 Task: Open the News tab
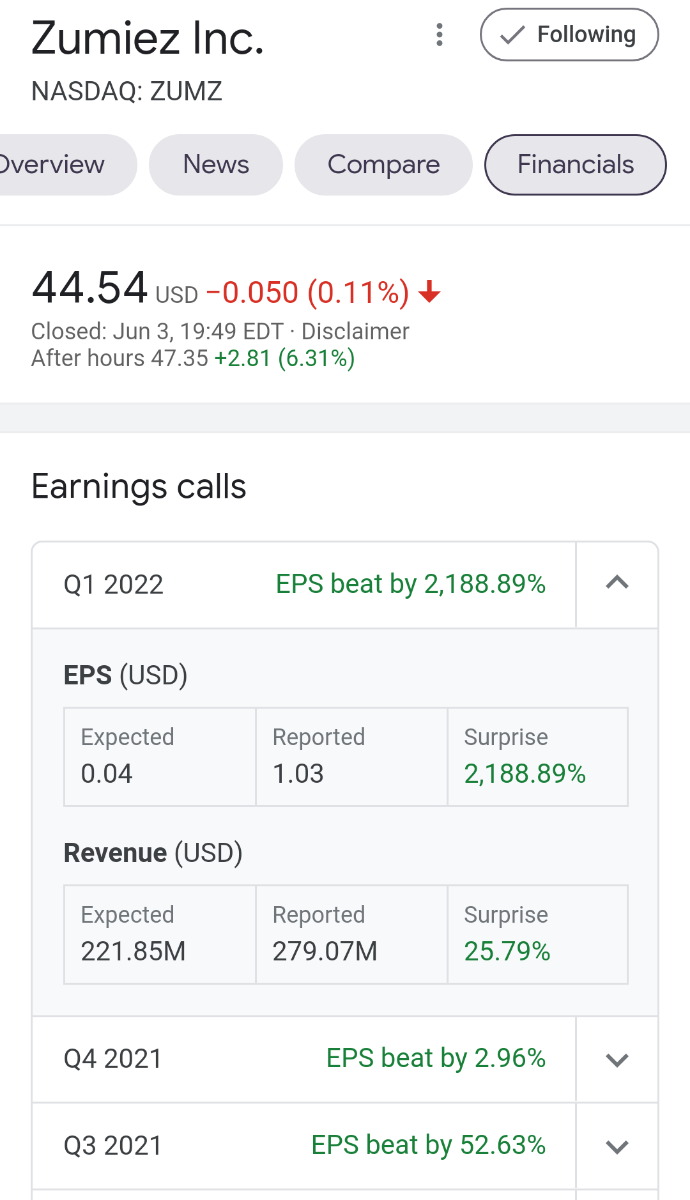(x=216, y=165)
